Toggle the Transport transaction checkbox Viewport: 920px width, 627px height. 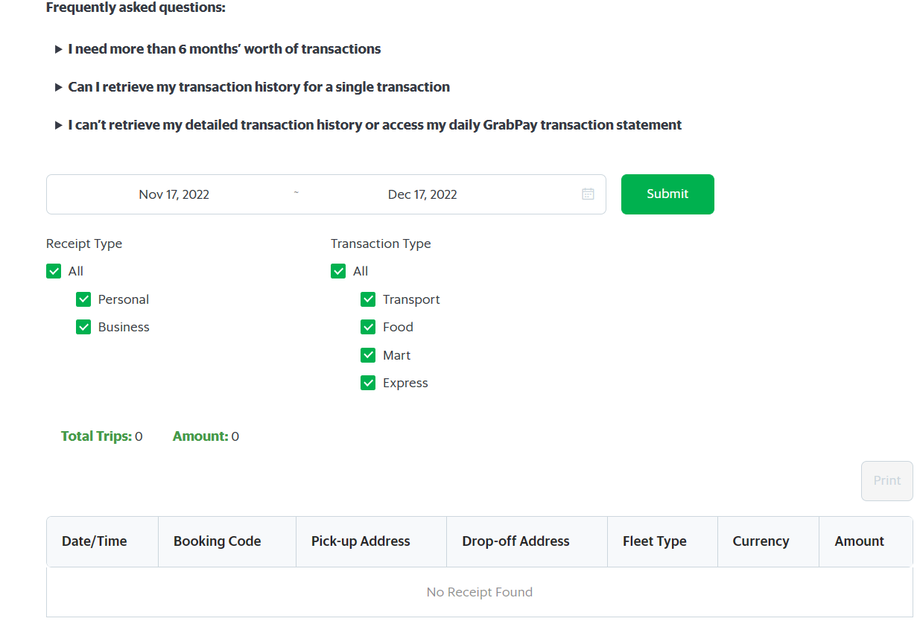tap(369, 299)
